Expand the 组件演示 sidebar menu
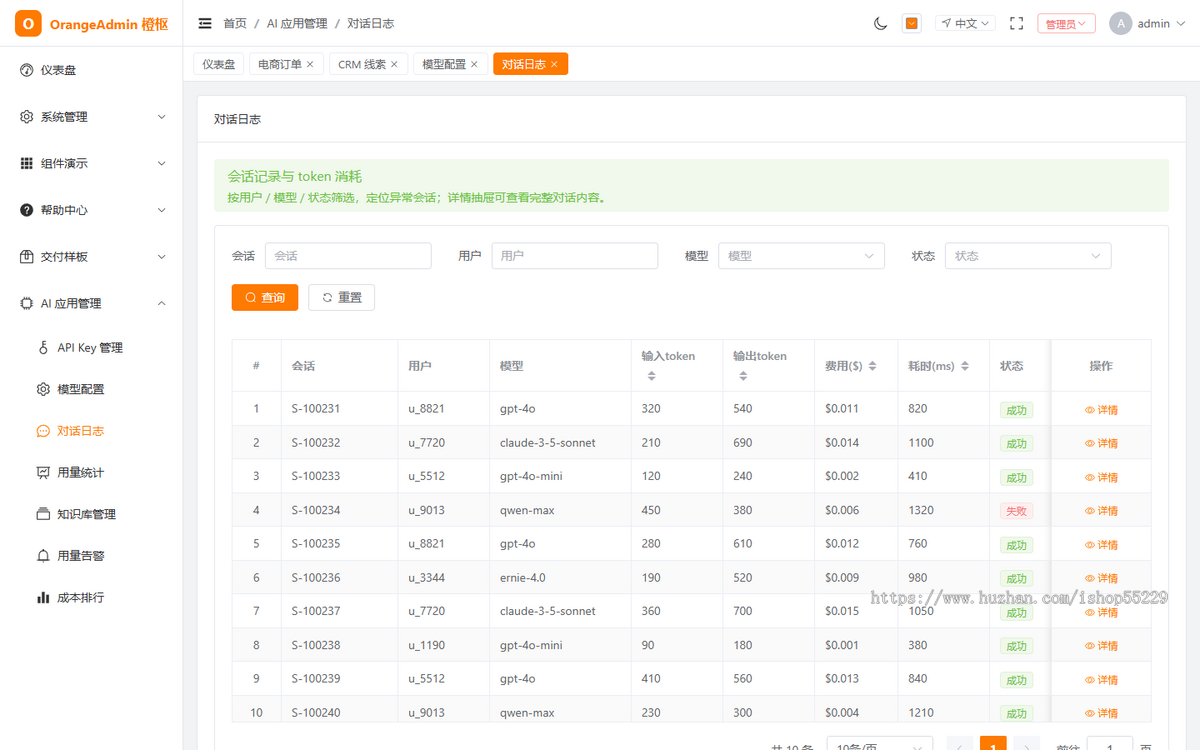 91,163
